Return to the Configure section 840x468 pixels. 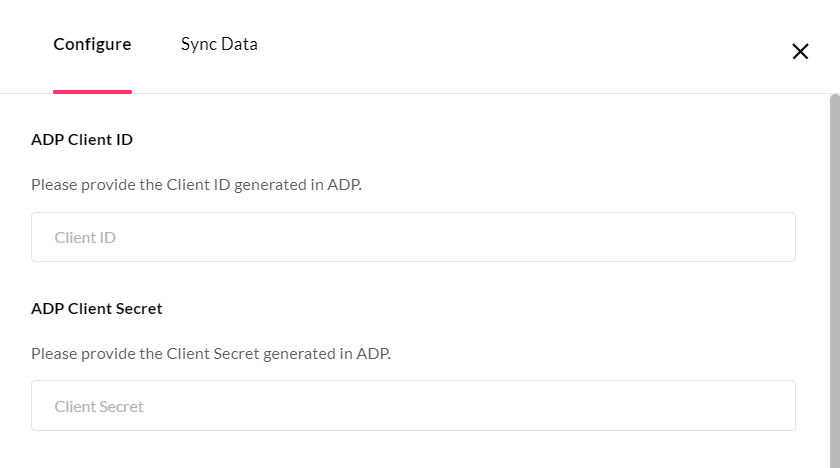tap(92, 44)
